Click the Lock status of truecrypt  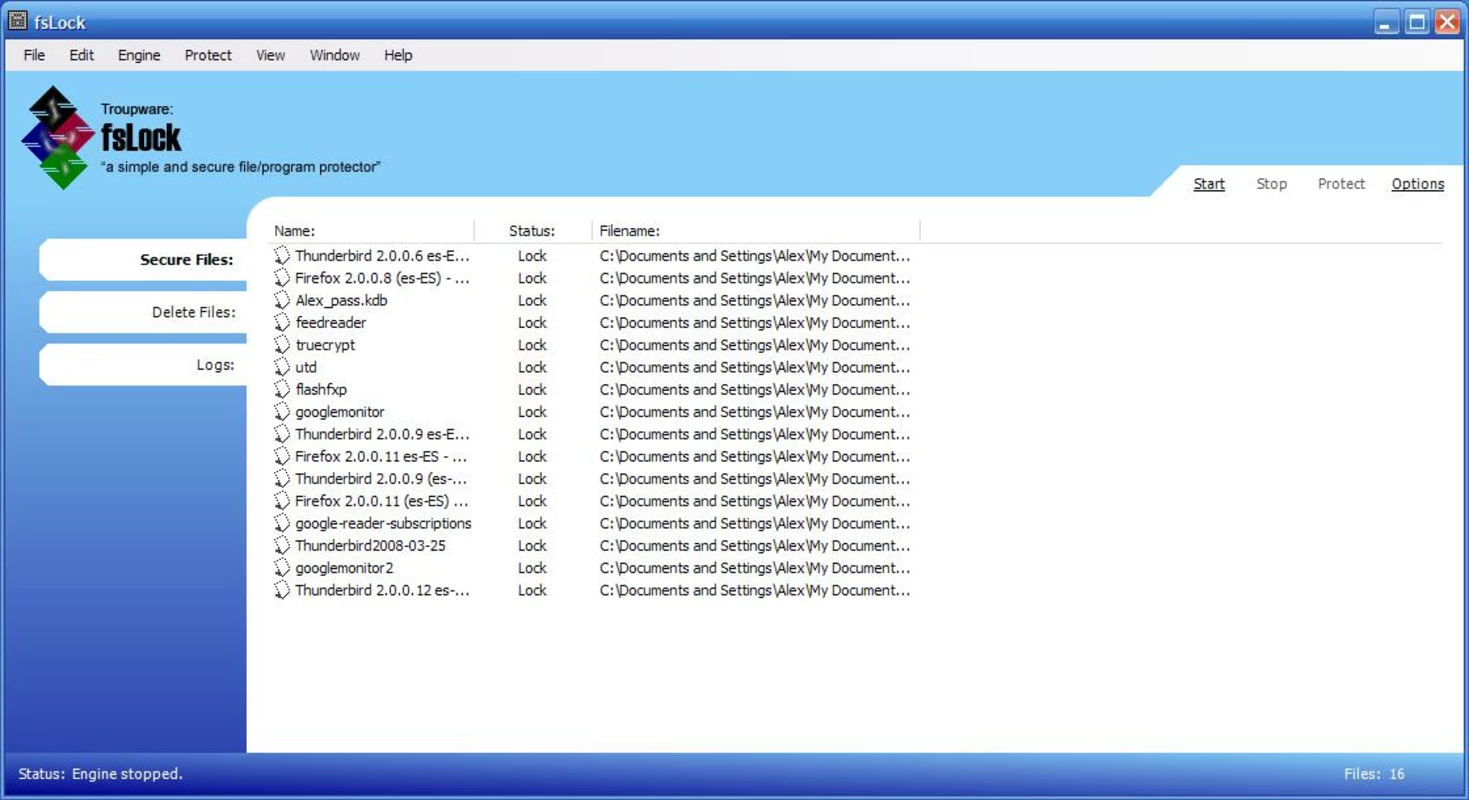coord(532,345)
